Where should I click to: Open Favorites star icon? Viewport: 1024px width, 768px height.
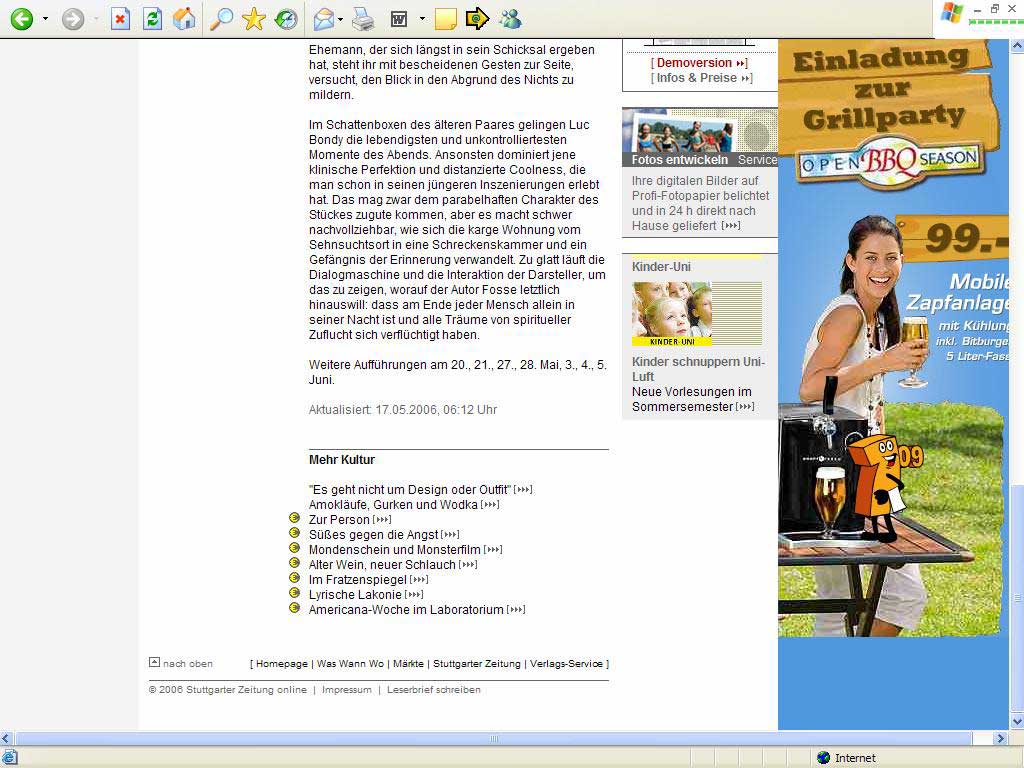tap(254, 18)
